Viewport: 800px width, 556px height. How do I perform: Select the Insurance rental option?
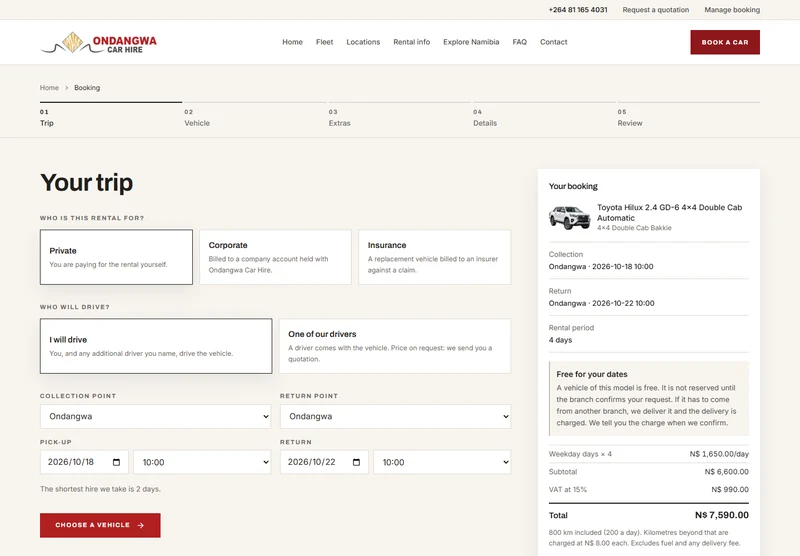[435, 257]
